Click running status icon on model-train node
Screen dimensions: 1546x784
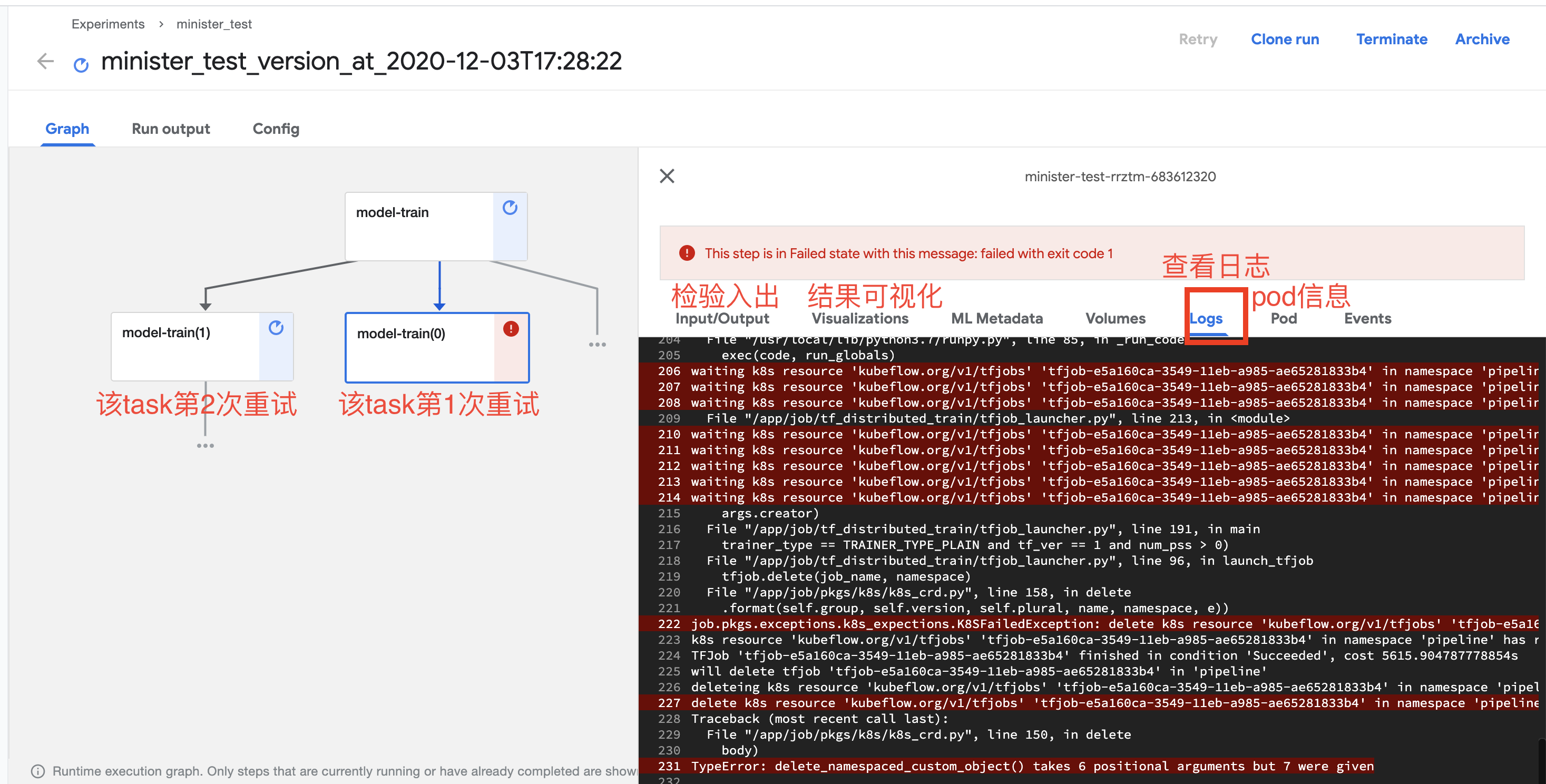510,208
